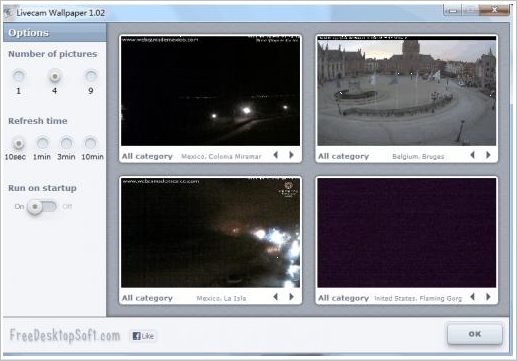Click the Belgium Bruges webcam preview
The height and width of the screenshot is (361, 517).
pyautogui.click(x=407, y=91)
